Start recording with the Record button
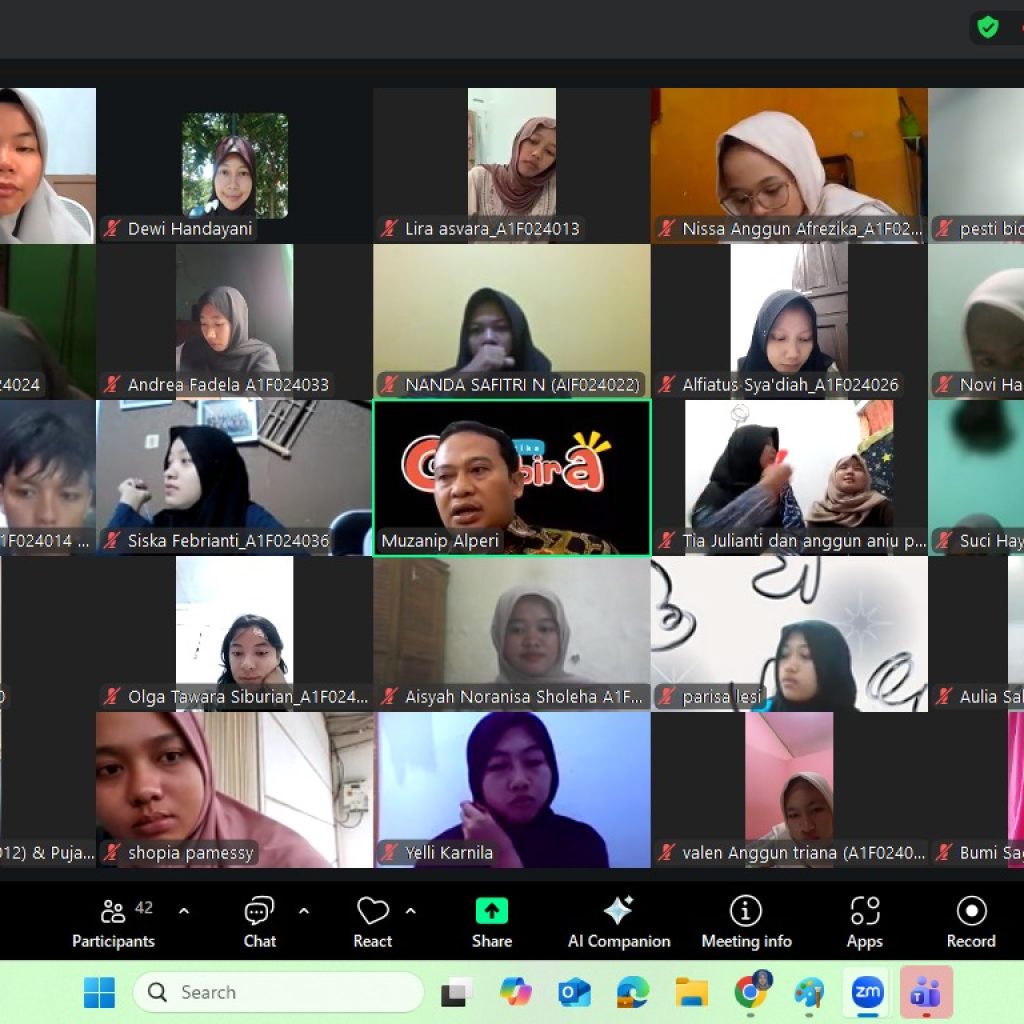Image resolution: width=1024 pixels, height=1024 pixels. [x=970, y=921]
